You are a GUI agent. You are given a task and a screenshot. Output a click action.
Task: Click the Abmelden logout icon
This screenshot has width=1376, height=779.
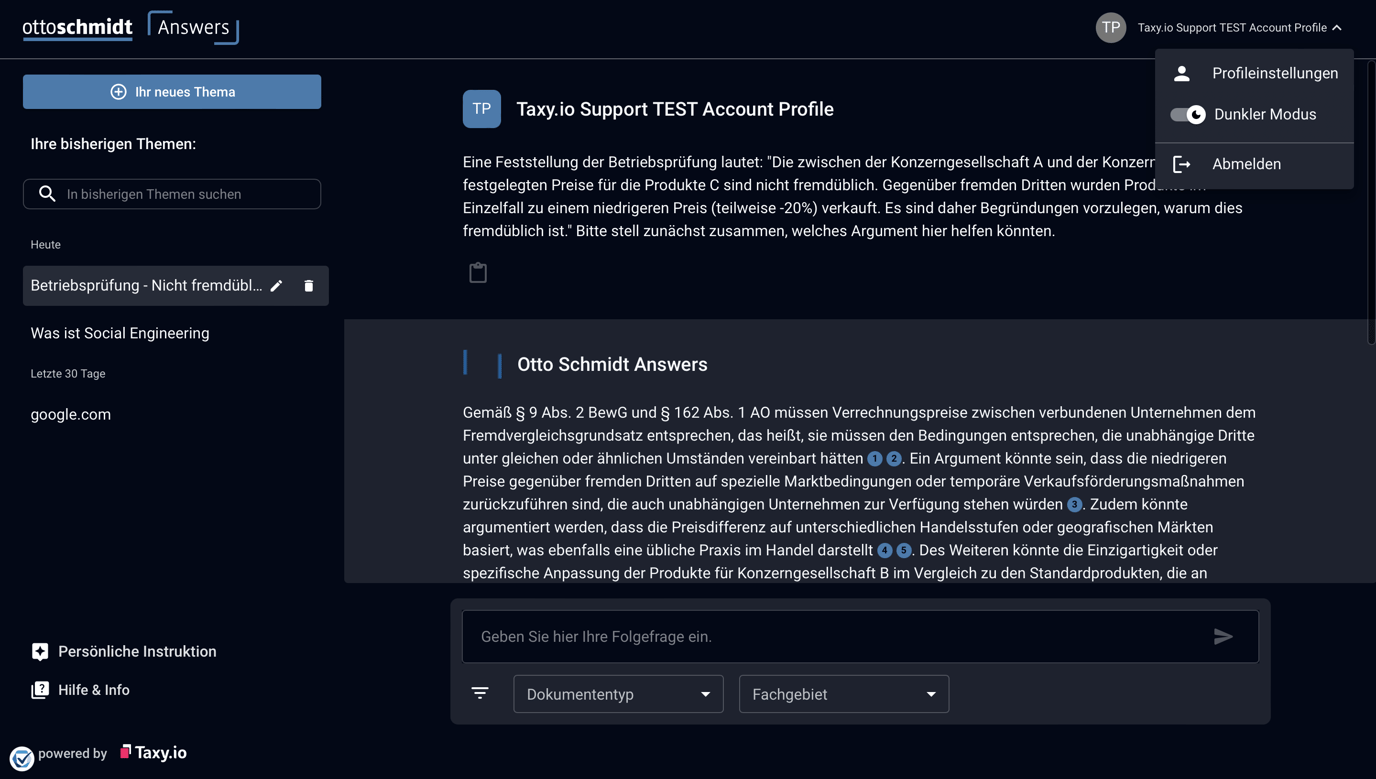click(1182, 164)
